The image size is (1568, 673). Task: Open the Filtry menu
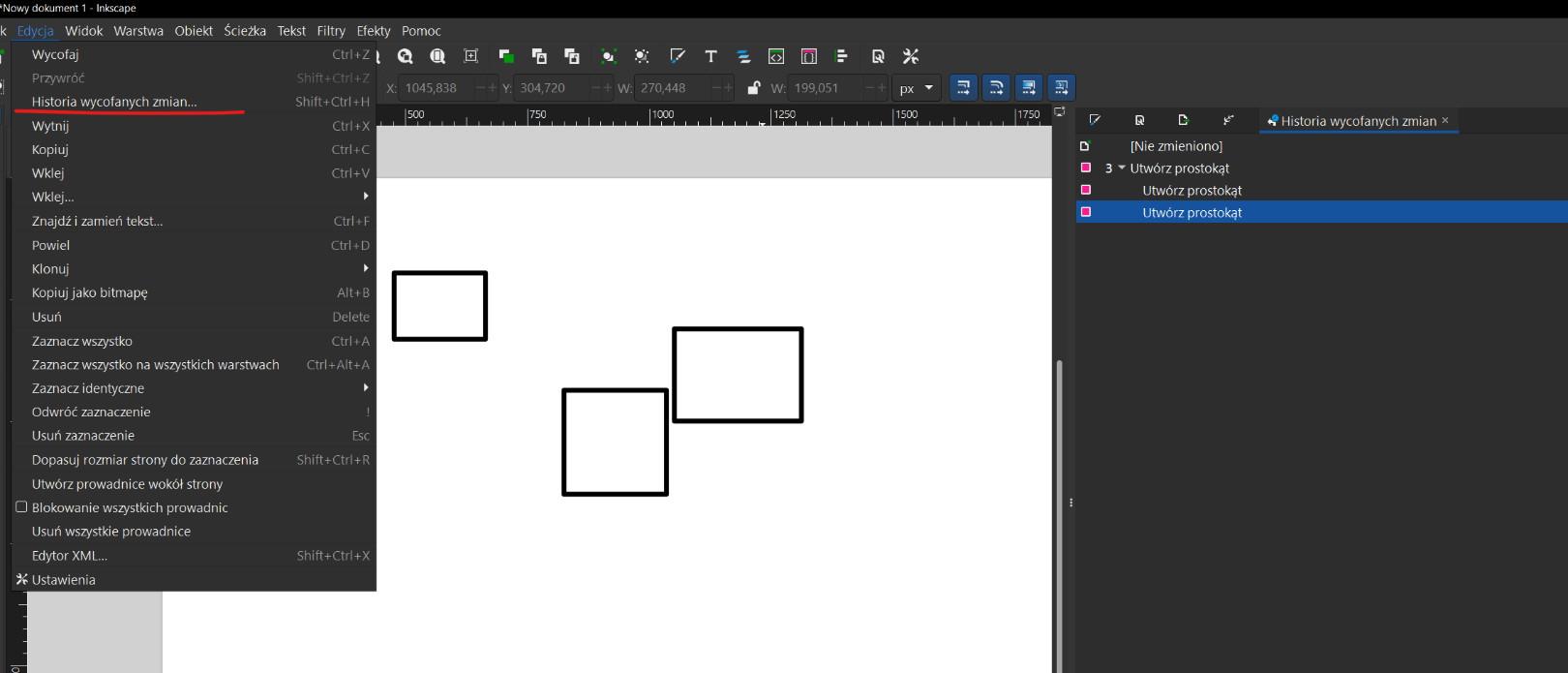tap(331, 31)
